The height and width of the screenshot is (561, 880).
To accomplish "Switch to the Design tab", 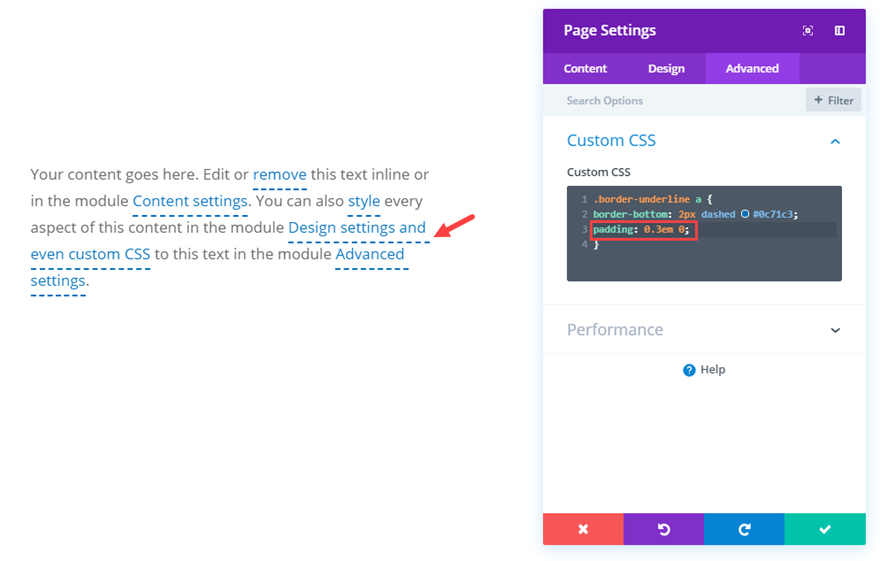I will pyautogui.click(x=666, y=68).
